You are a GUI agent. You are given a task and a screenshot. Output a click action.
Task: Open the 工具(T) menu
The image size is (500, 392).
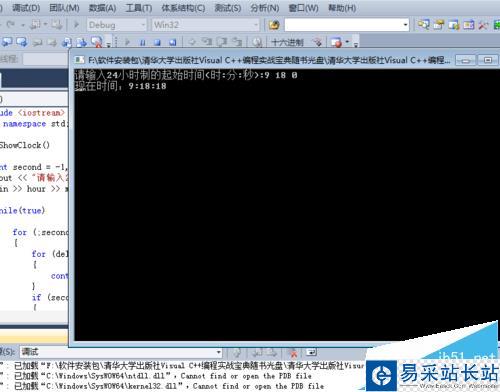pyautogui.click(x=139, y=7)
